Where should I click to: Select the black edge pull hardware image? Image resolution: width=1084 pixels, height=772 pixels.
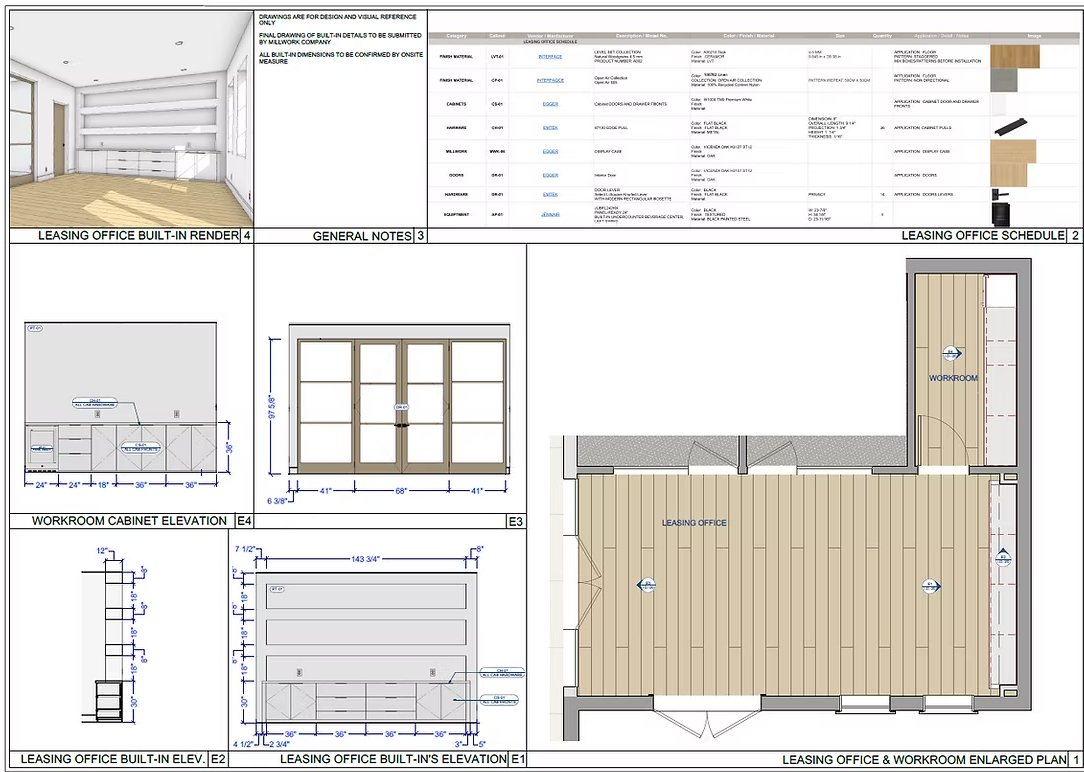[1011, 128]
